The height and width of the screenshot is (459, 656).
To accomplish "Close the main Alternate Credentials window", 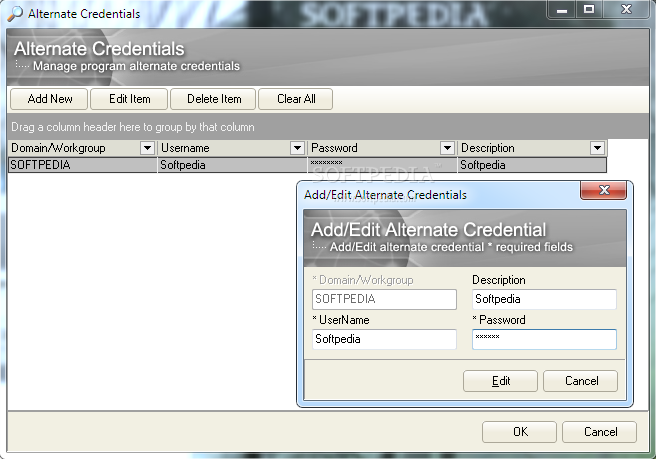I will 626,10.
